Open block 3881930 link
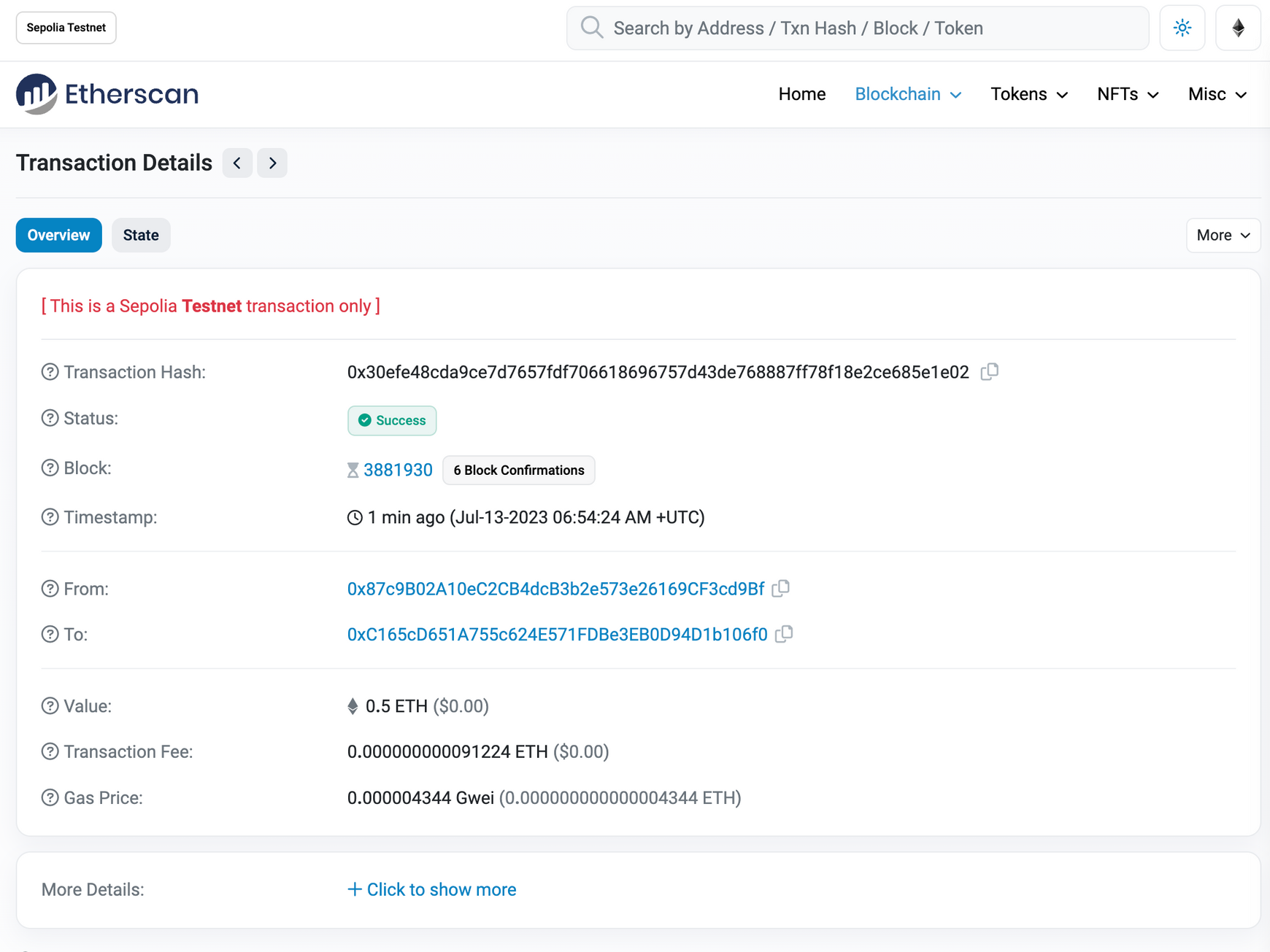 click(x=398, y=471)
